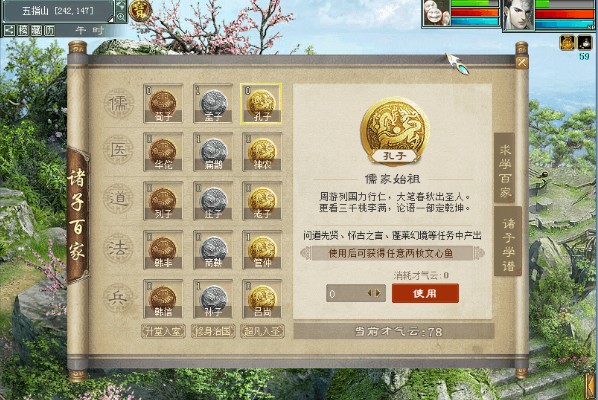Choose the silver 庄子 coin
Image resolution: width=598 pixels, height=400 pixels.
(x=213, y=201)
